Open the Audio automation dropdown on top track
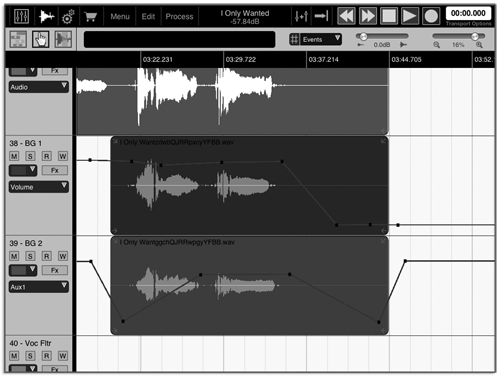Image resolution: width=500 pixels, height=377 pixels. pyautogui.click(x=39, y=87)
